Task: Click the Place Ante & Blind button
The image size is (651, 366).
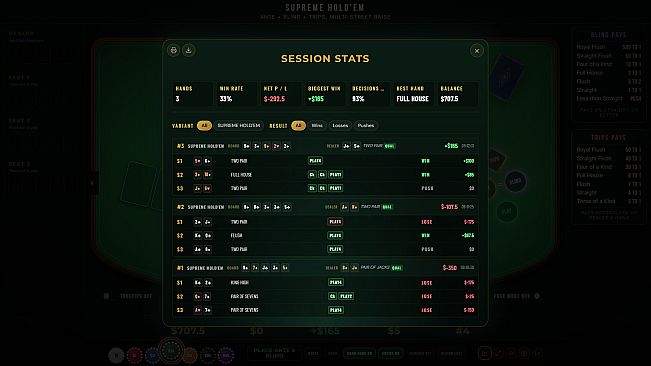Action: pyautogui.click(x=274, y=353)
